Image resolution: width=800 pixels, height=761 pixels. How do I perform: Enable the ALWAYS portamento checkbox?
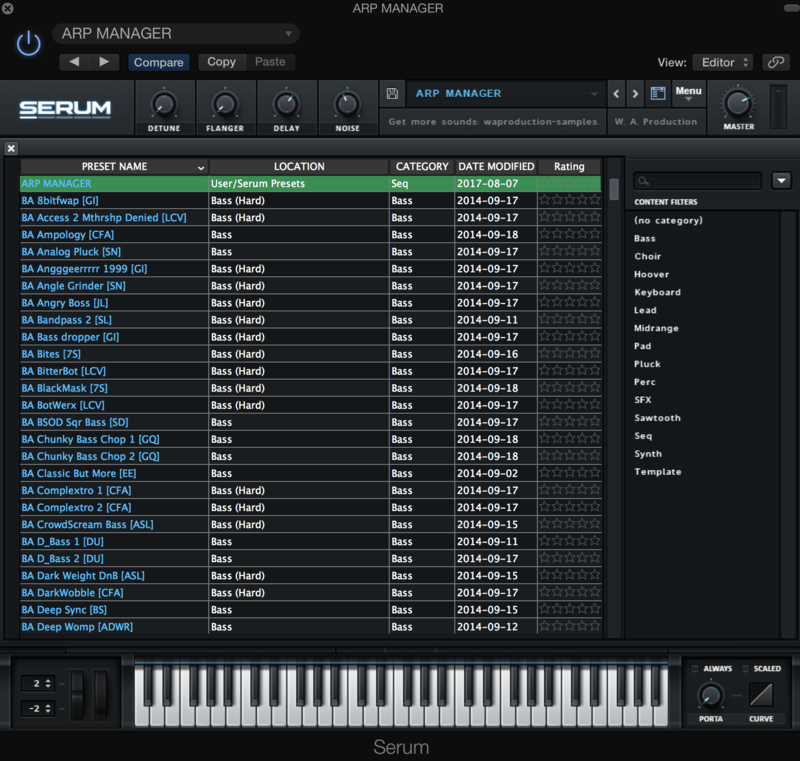[x=695, y=668]
